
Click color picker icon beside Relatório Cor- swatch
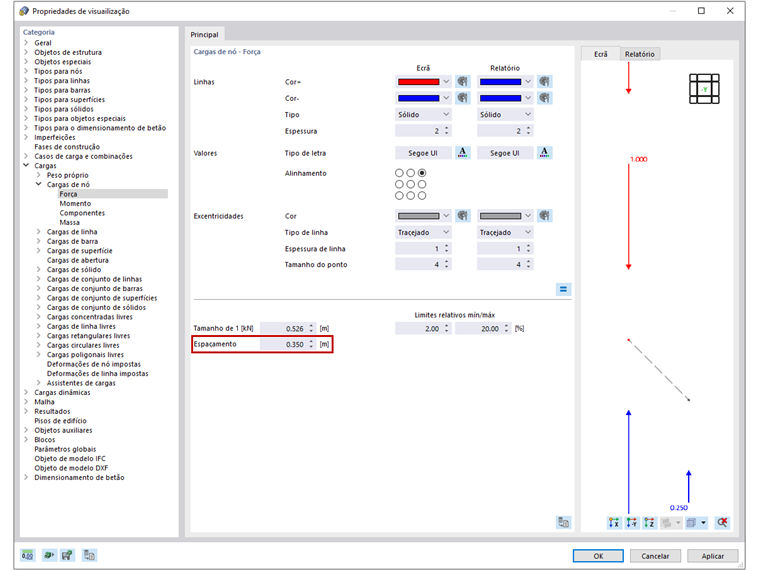[x=545, y=98]
